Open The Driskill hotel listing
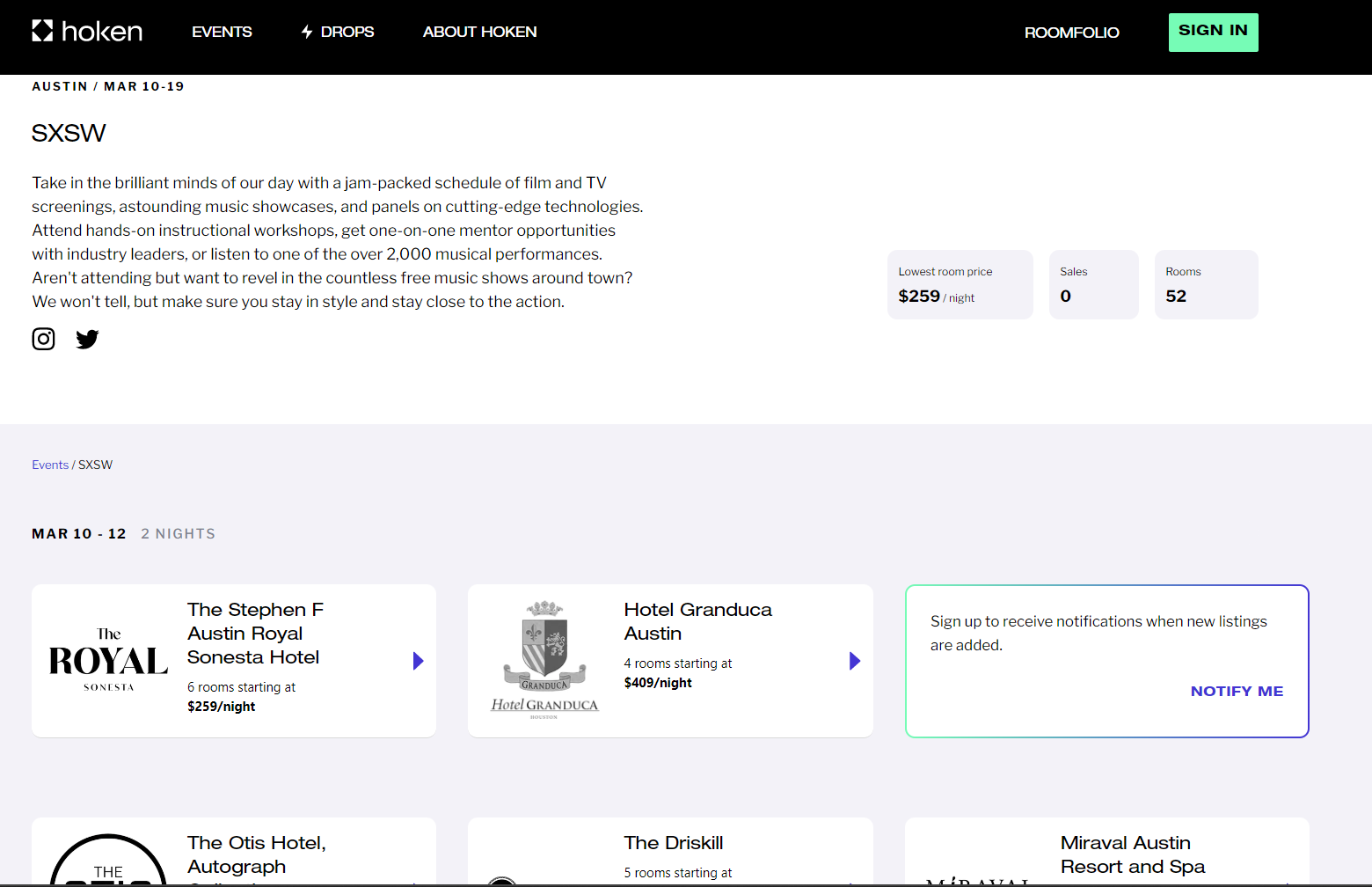Screen dimensions: 1372x887 673,843
